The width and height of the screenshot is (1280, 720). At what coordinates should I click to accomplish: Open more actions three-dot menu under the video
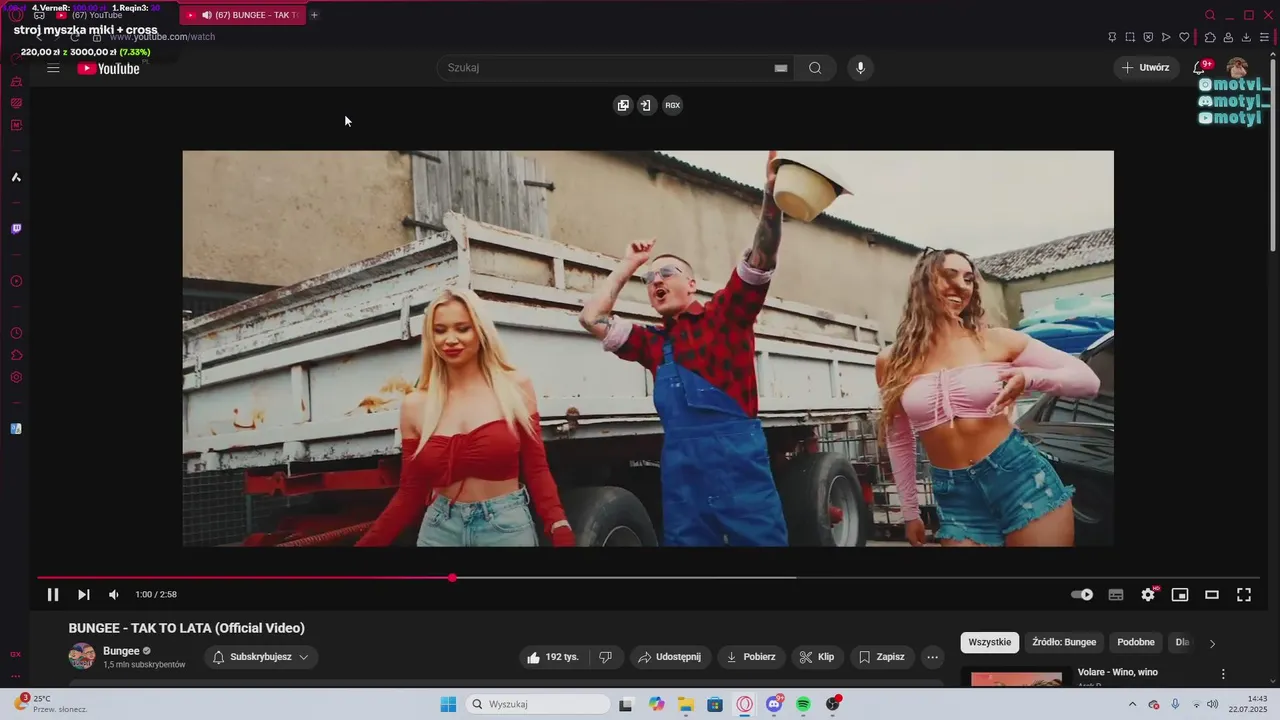click(932, 657)
